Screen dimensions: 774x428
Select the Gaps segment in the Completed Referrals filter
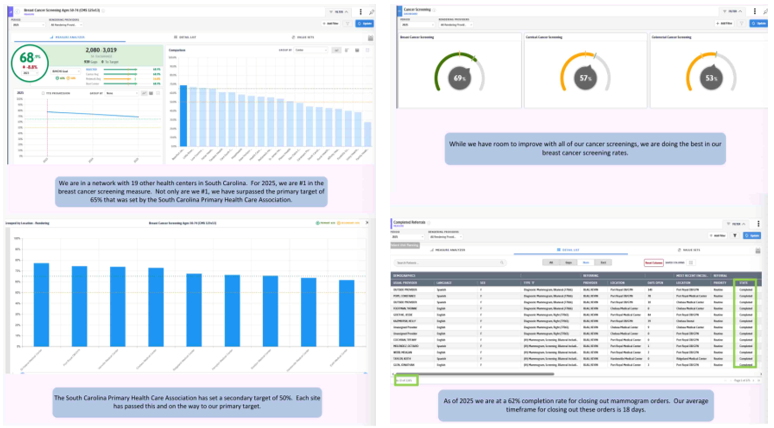click(568, 263)
